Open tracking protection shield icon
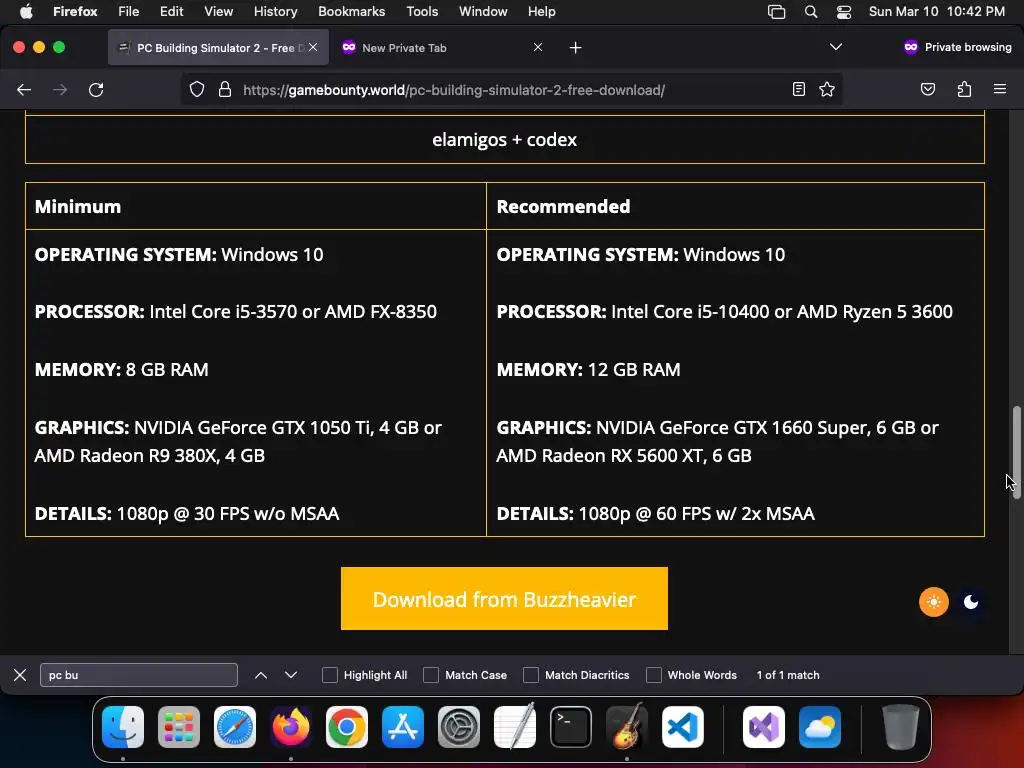The height and width of the screenshot is (768, 1024). point(197,89)
